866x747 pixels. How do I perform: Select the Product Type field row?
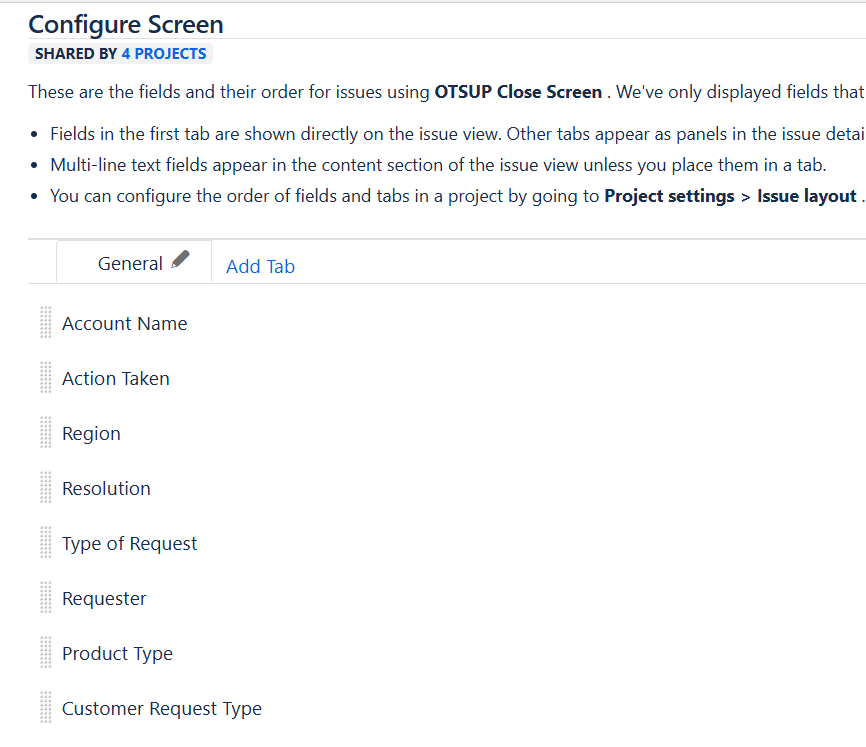[x=447, y=653]
